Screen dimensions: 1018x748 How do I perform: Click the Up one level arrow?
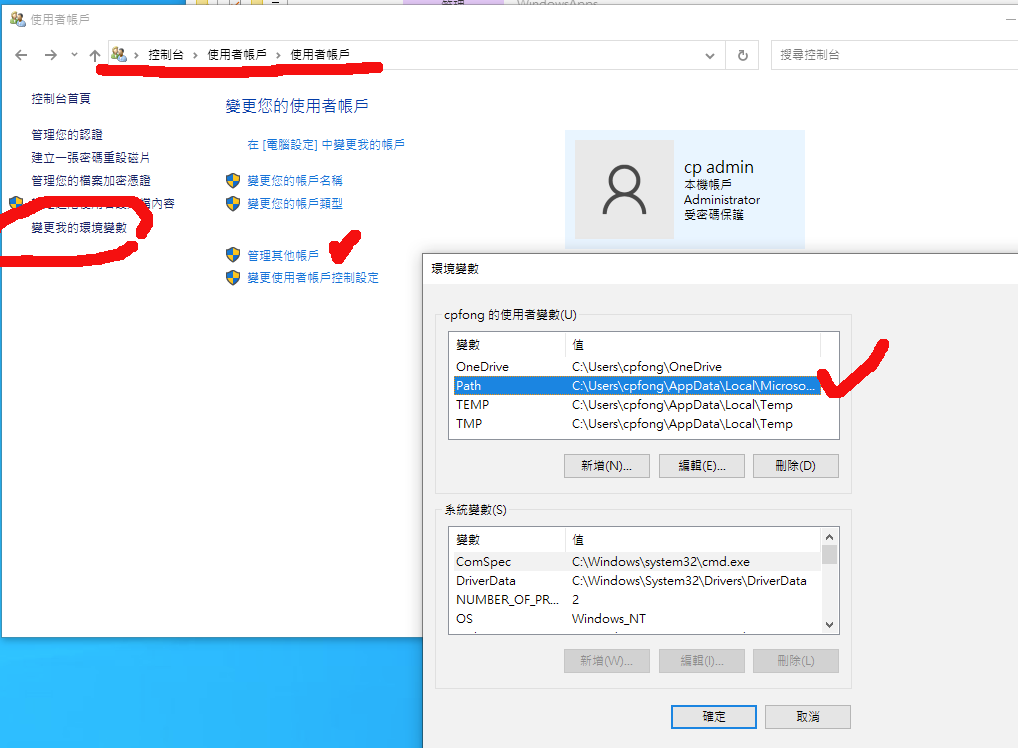click(x=95, y=55)
